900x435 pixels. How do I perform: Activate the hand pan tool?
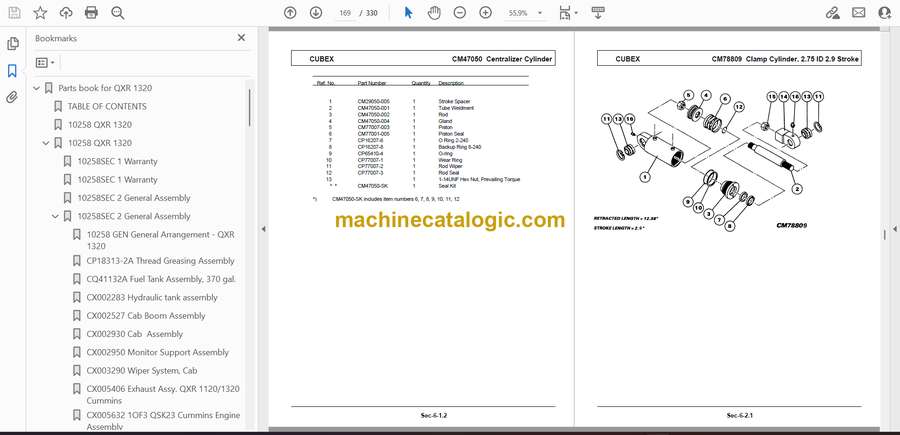434,13
